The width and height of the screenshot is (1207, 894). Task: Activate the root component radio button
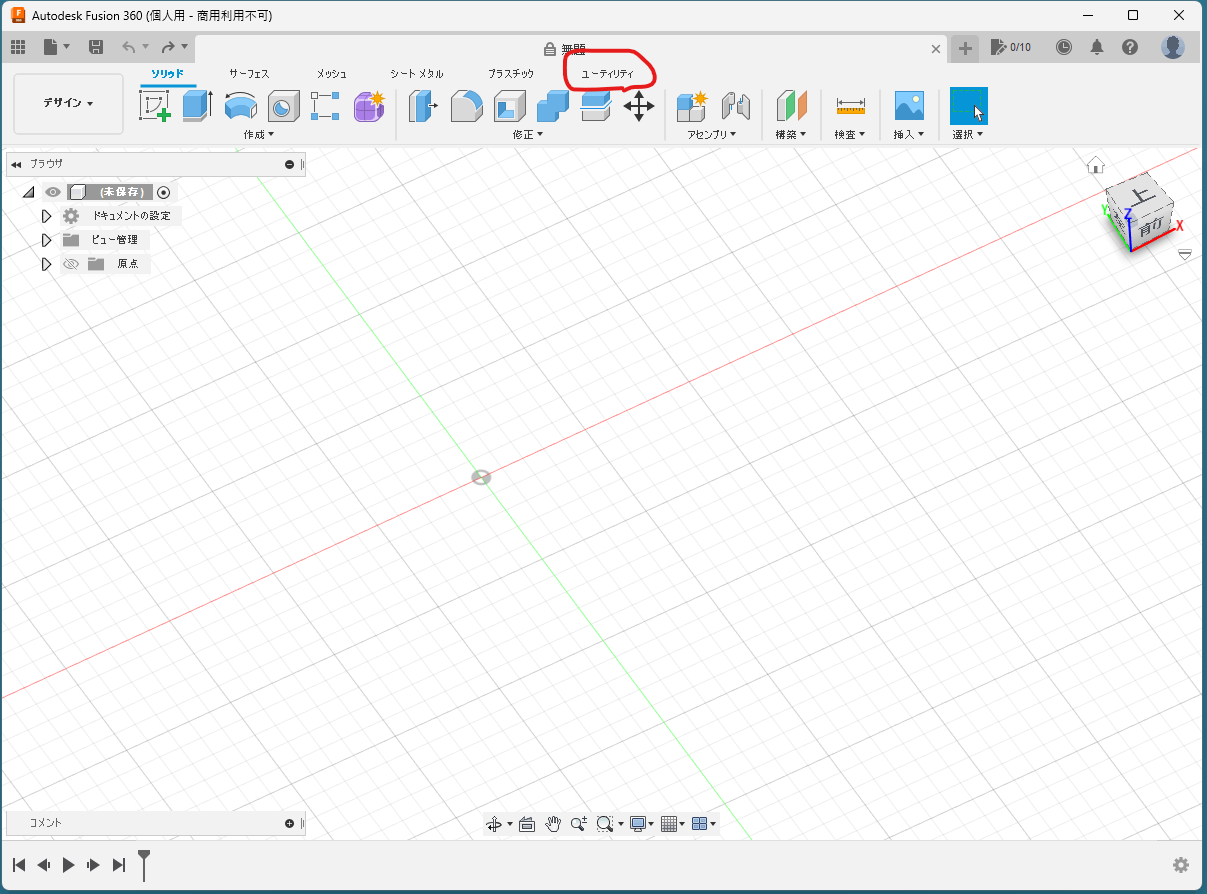pos(164,192)
